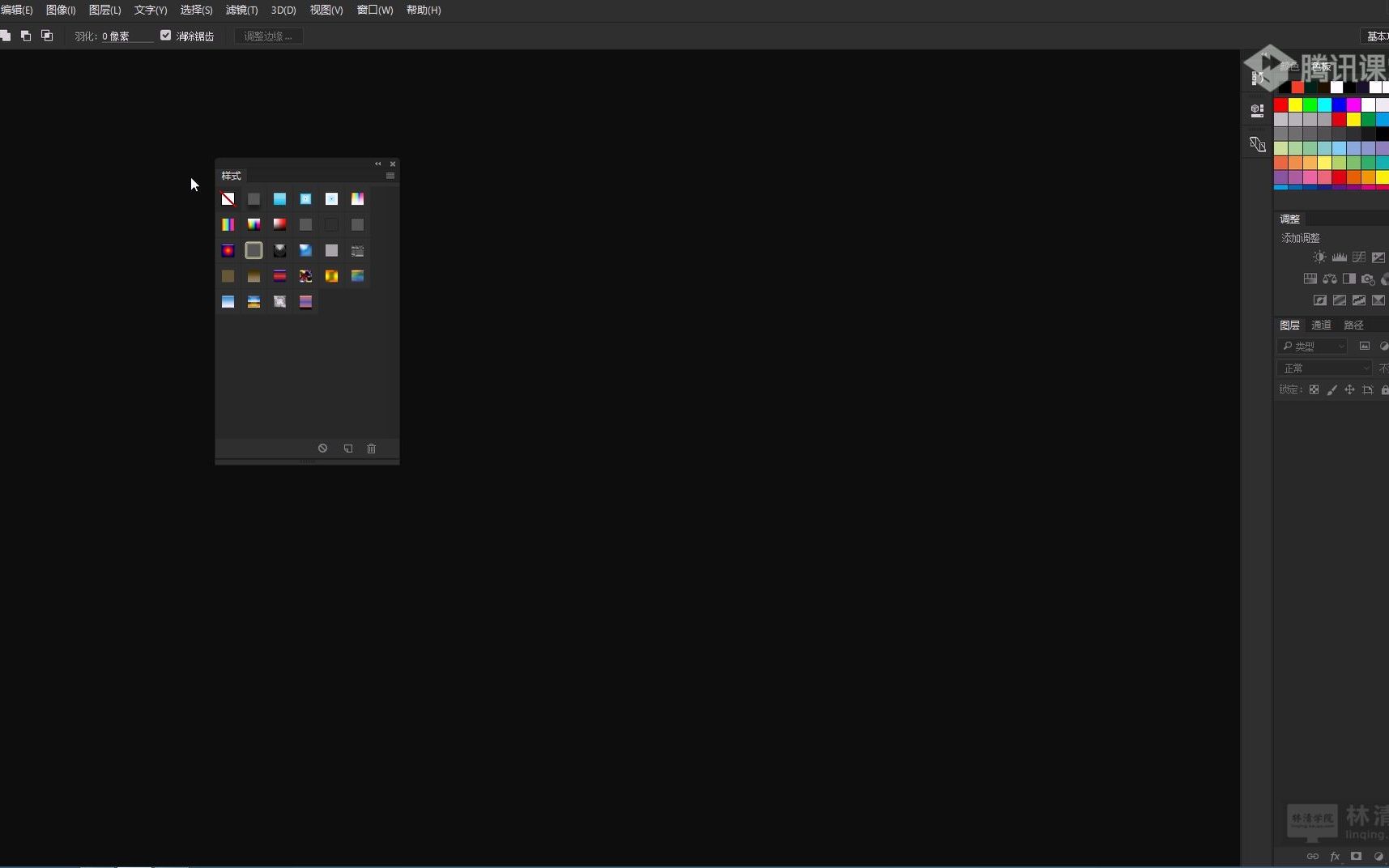Open the 帮助(H) menu
The height and width of the screenshot is (868, 1389).
point(424,11)
